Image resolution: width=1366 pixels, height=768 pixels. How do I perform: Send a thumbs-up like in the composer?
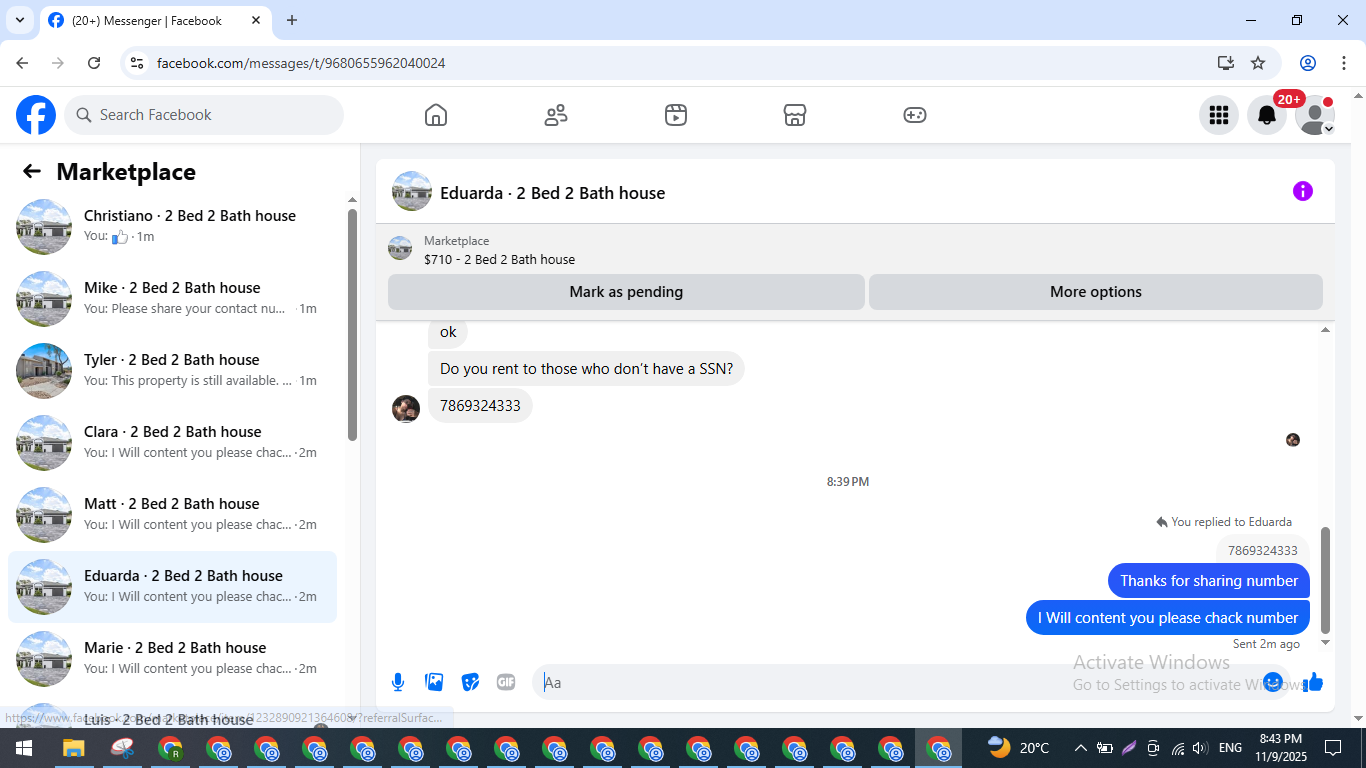click(x=1313, y=682)
